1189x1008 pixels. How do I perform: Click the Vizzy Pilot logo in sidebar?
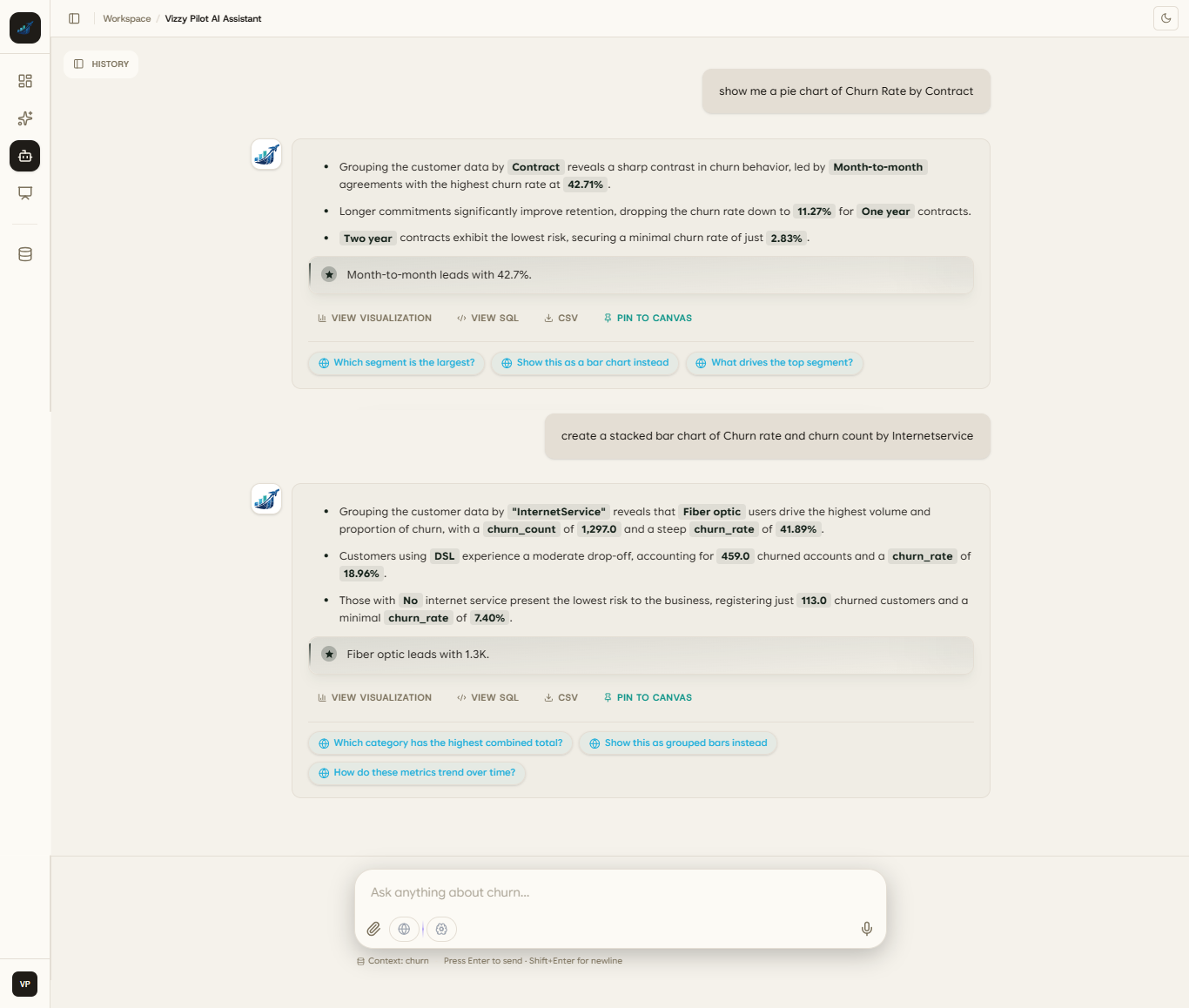[25, 28]
